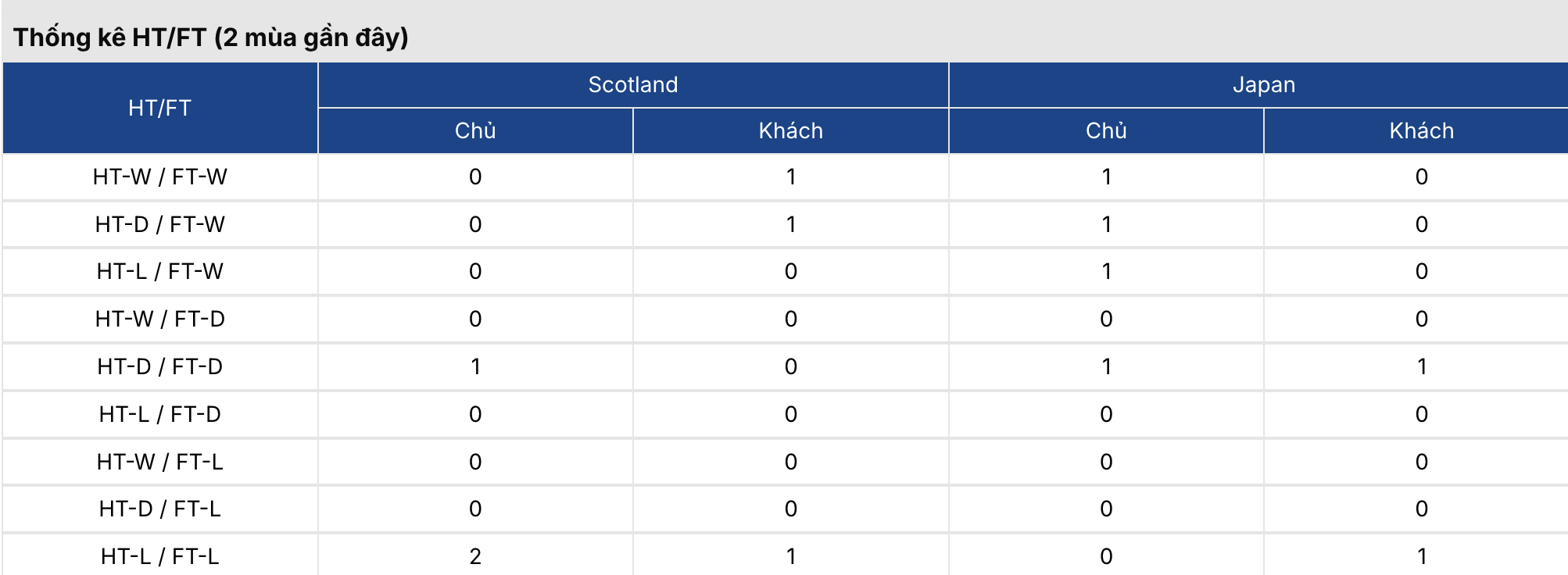Image resolution: width=1568 pixels, height=575 pixels.
Task: Click the HT/FT header cell
Action: [x=159, y=108]
